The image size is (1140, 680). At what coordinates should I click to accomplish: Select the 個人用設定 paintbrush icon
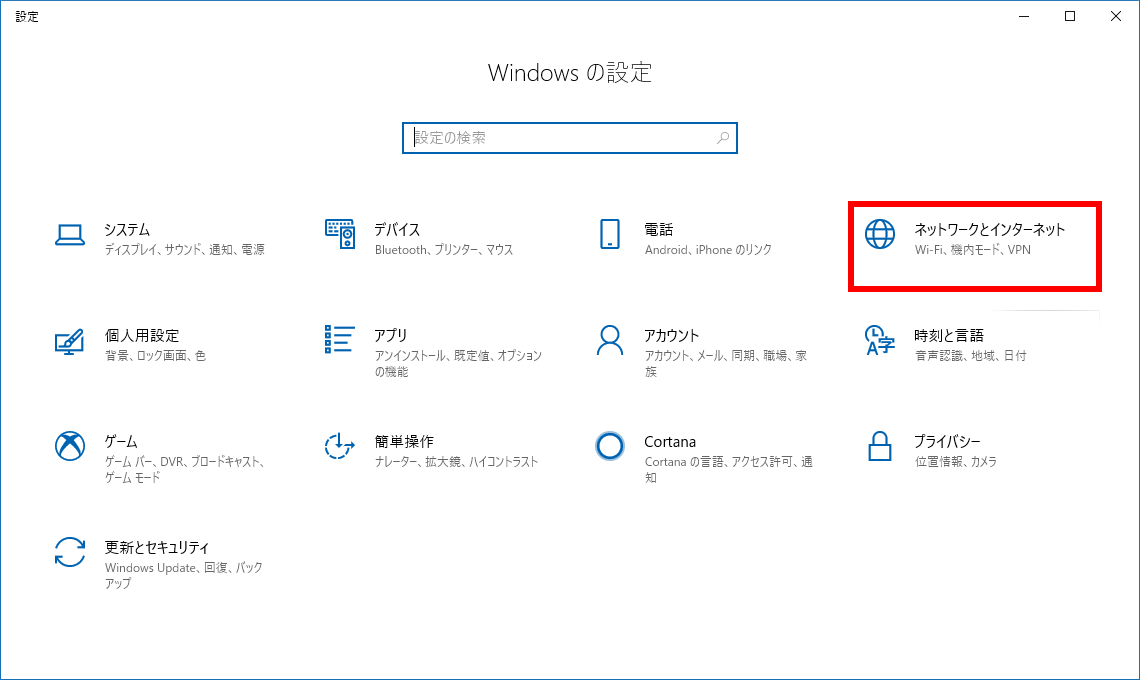click(x=70, y=341)
